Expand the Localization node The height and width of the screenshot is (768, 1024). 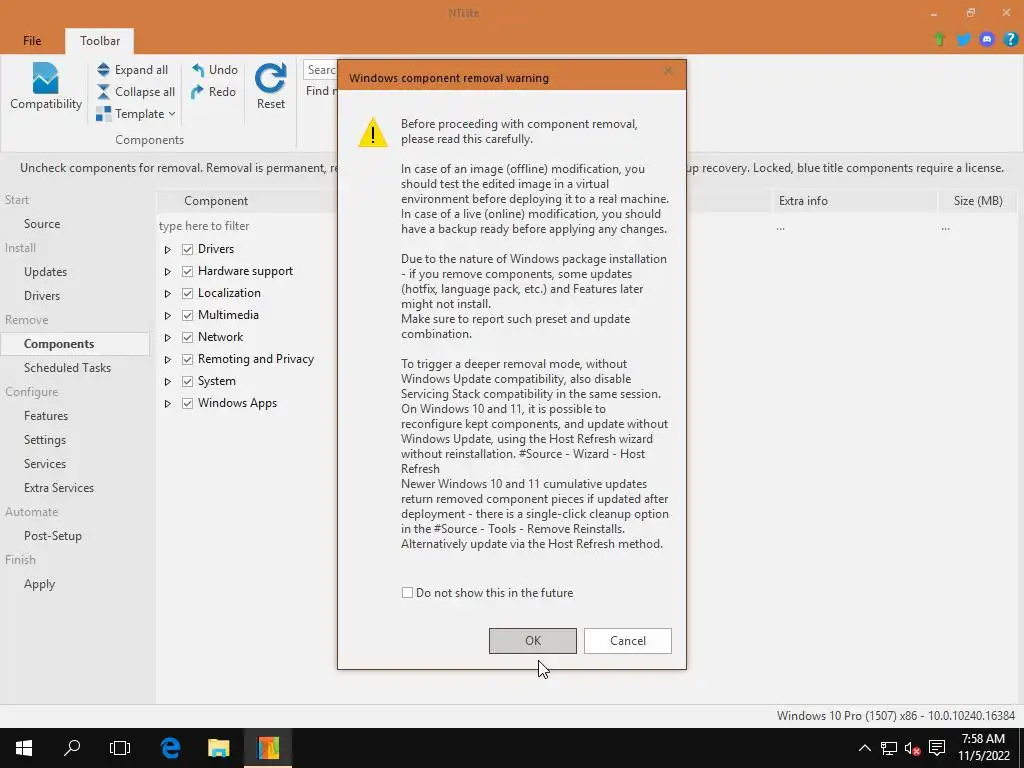168,294
